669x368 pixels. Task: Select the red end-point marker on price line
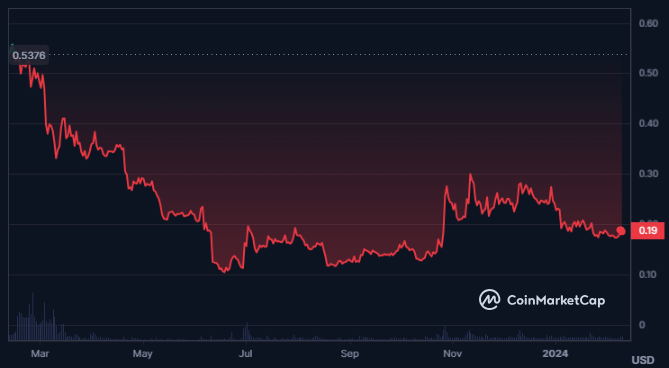click(x=621, y=231)
